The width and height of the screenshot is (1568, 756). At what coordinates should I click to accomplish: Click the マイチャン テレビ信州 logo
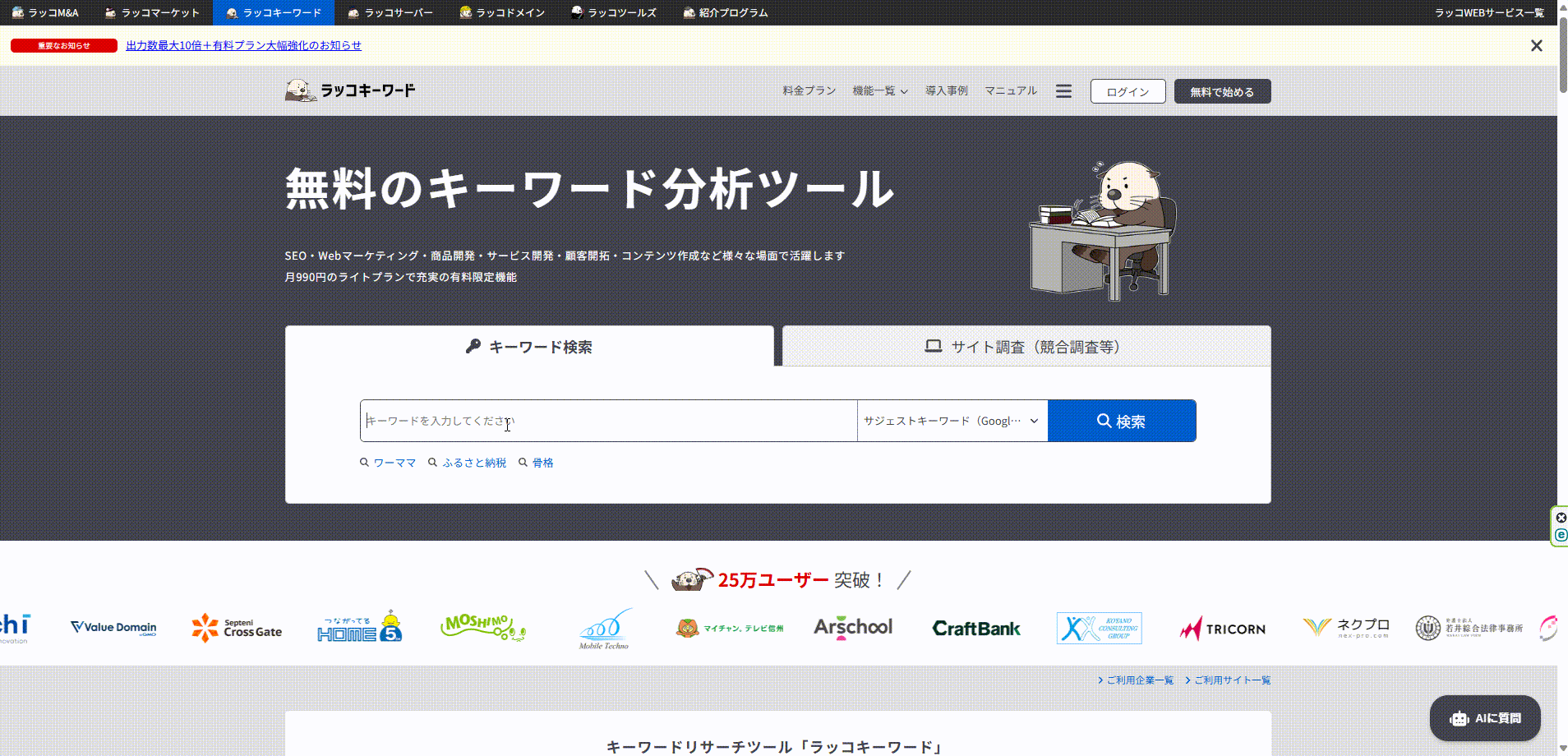(x=730, y=628)
